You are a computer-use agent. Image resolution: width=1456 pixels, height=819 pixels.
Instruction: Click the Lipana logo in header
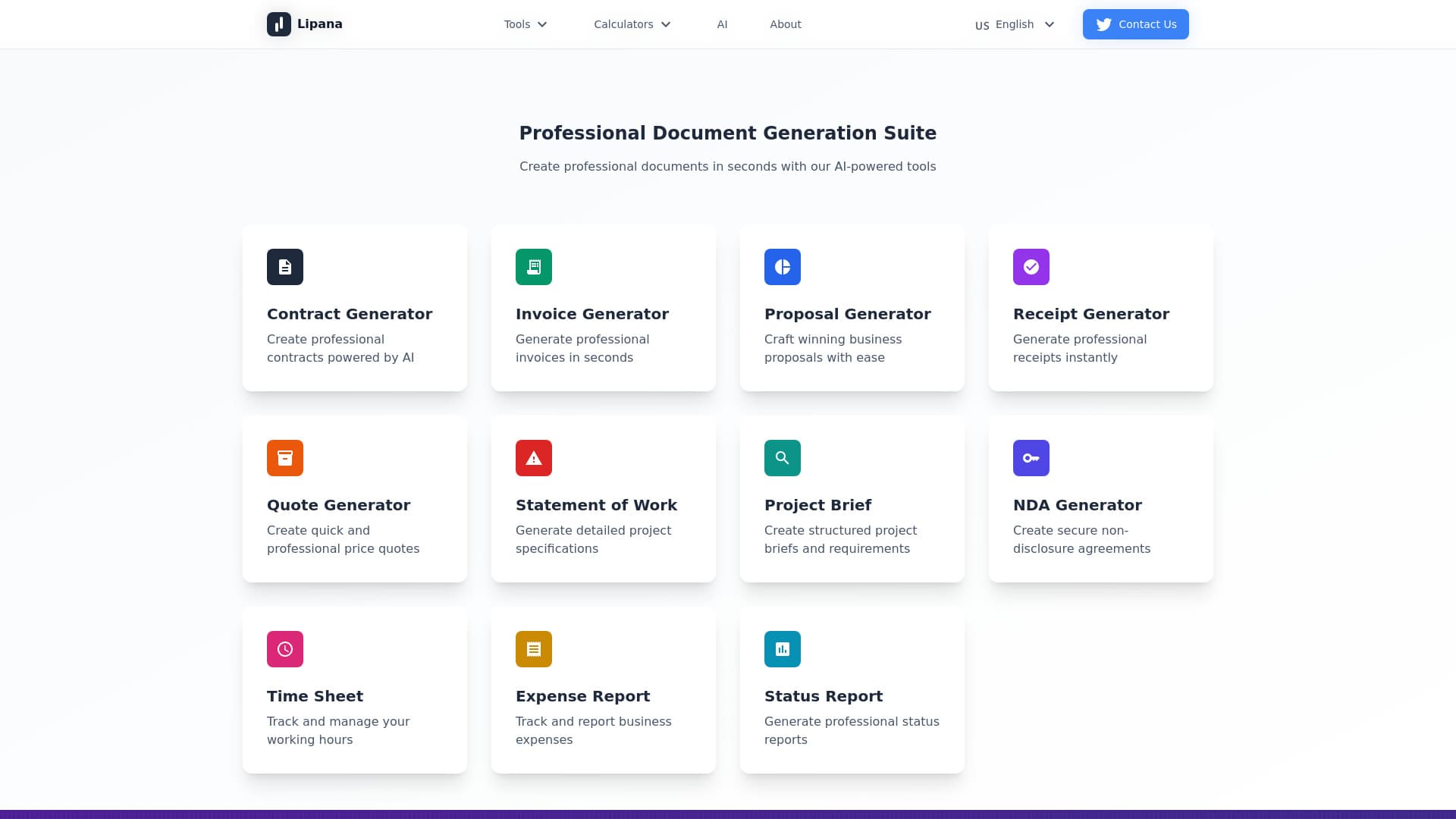305,24
